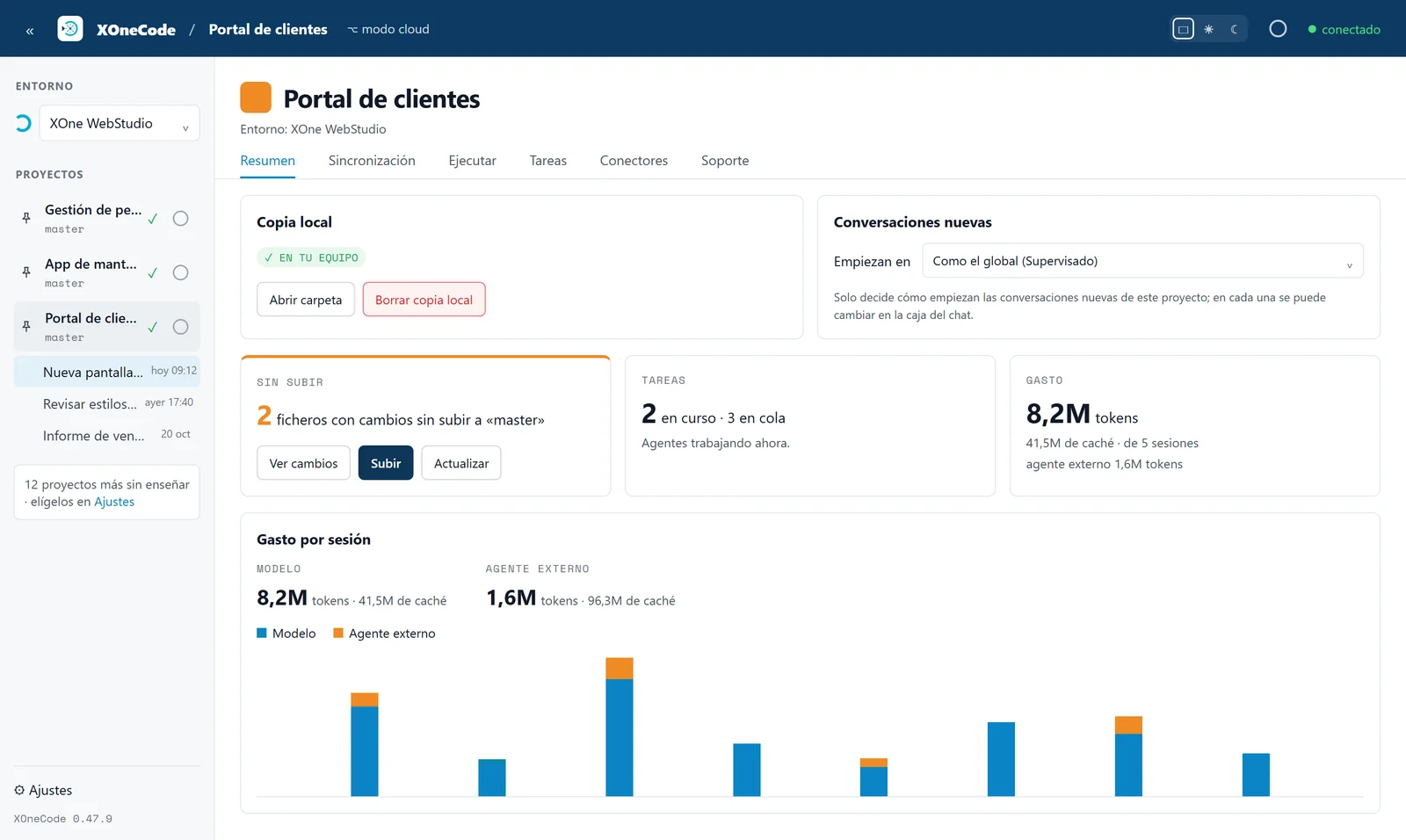
Task: Click the check mark on App de mant...
Action: tap(153, 273)
